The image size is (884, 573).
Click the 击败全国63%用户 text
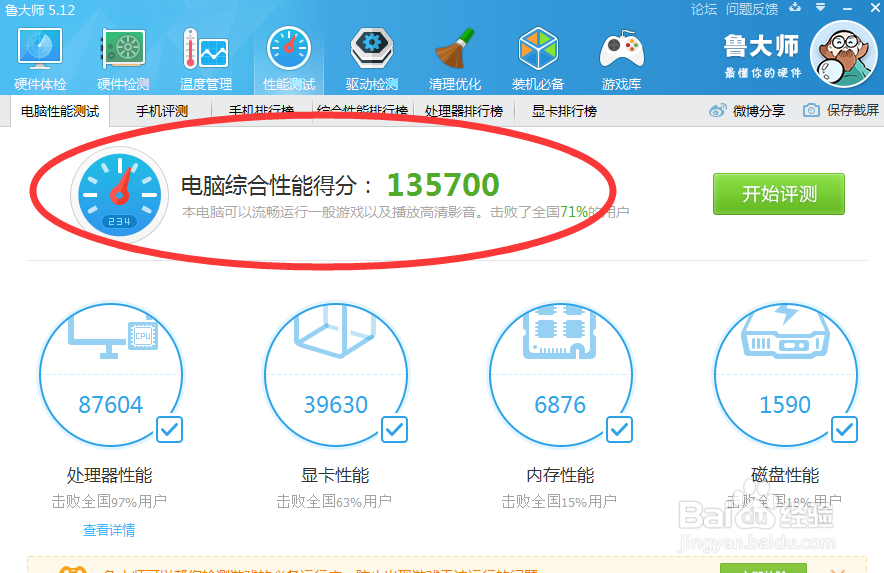[334, 501]
